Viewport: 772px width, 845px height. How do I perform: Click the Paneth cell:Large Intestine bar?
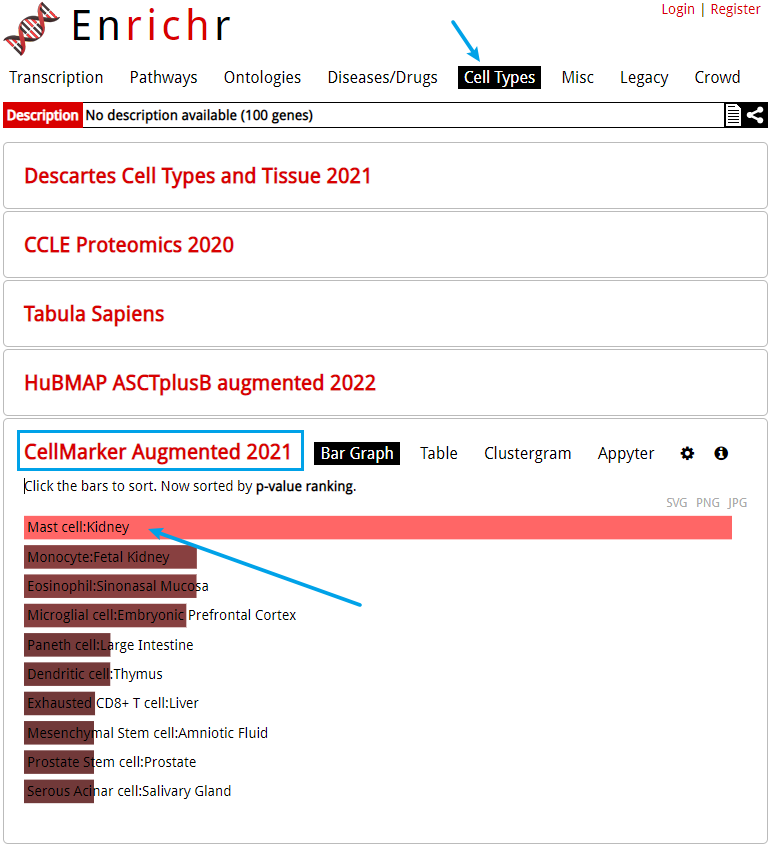(x=67, y=645)
